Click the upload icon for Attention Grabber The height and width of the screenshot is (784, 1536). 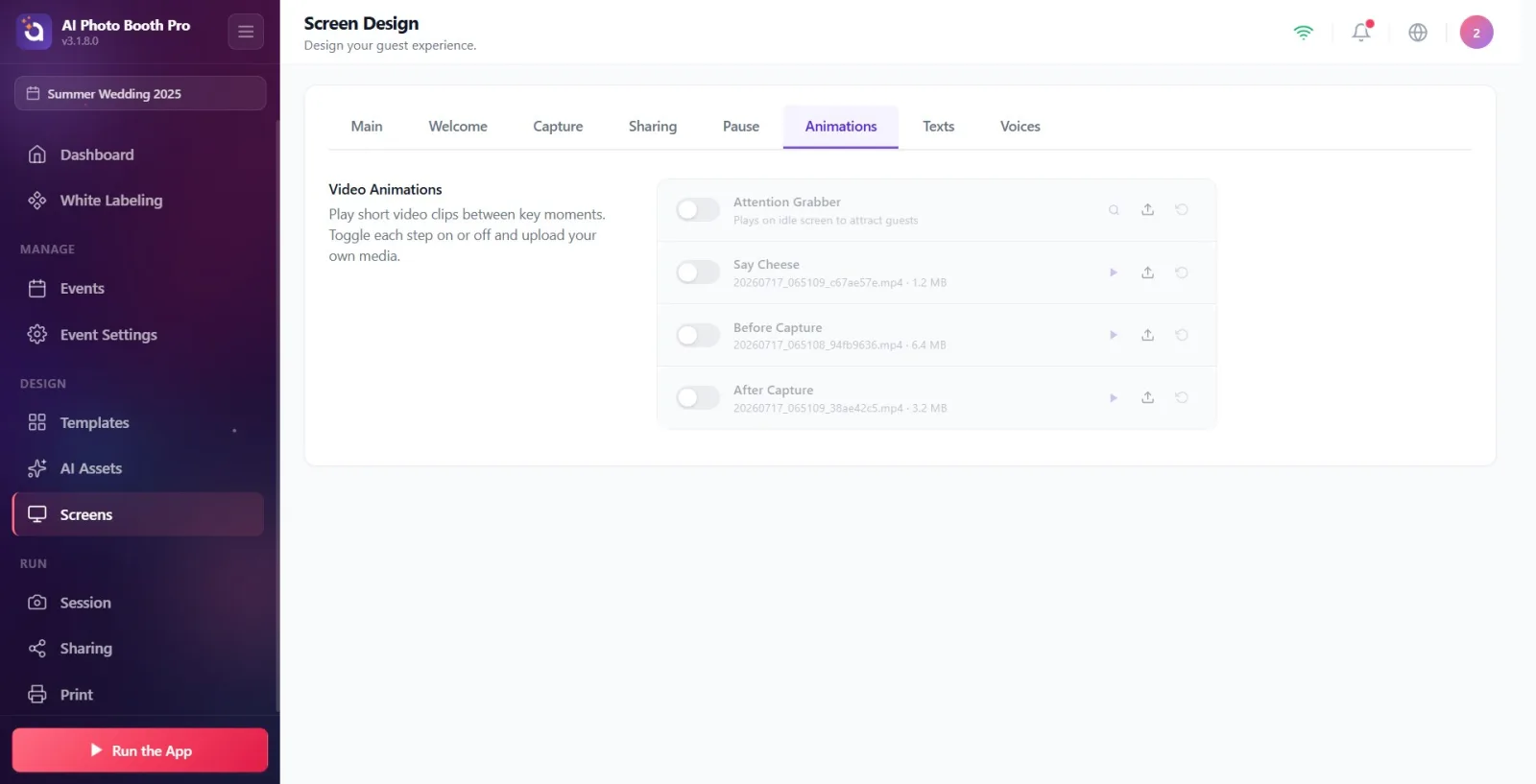click(x=1147, y=209)
